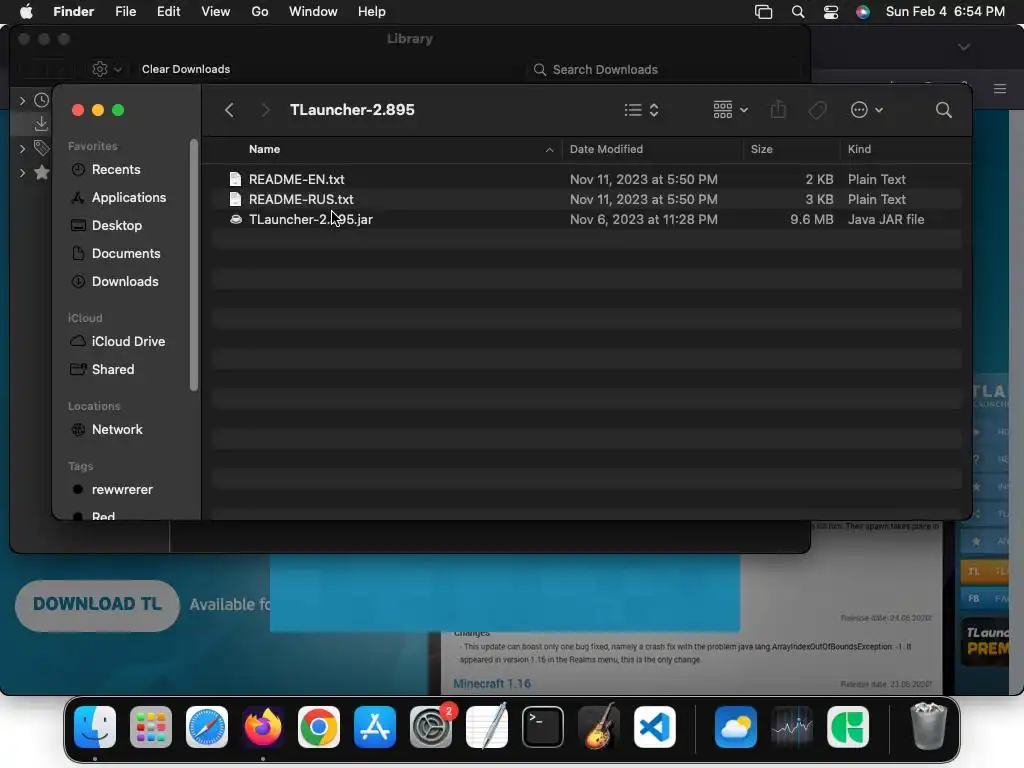The image size is (1024, 768).
Task: Expand the Tags item in Library
Action: [22, 148]
